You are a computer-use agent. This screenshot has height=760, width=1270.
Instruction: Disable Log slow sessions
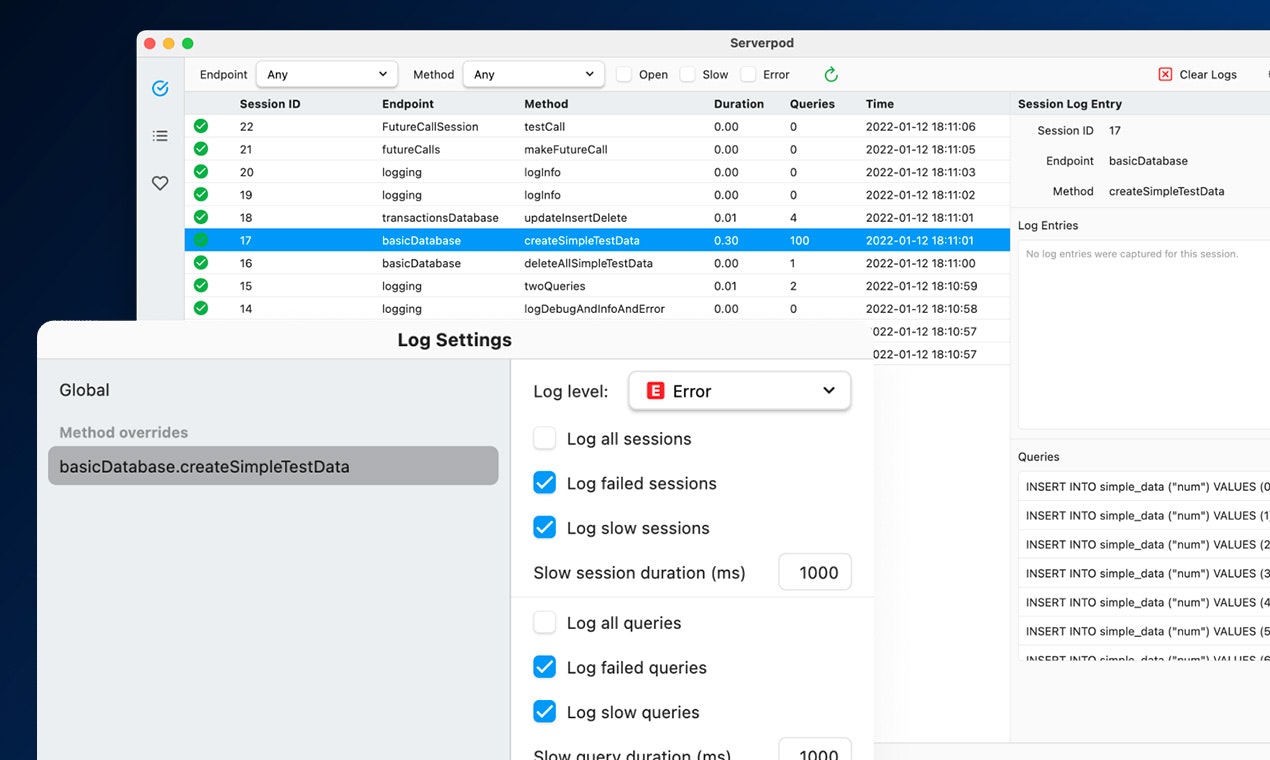point(545,527)
